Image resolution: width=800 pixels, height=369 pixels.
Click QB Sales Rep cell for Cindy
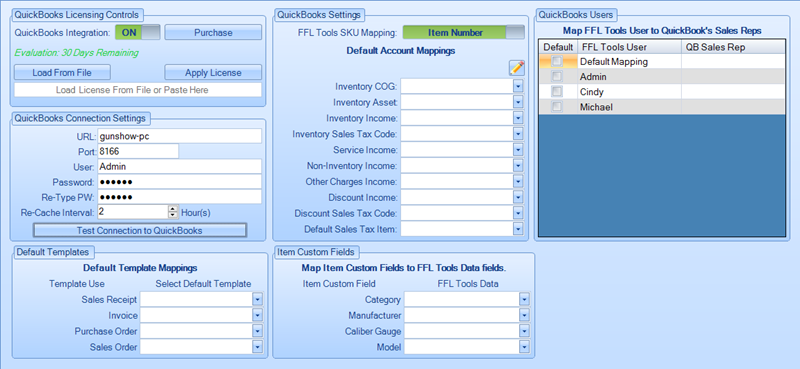(x=733, y=92)
